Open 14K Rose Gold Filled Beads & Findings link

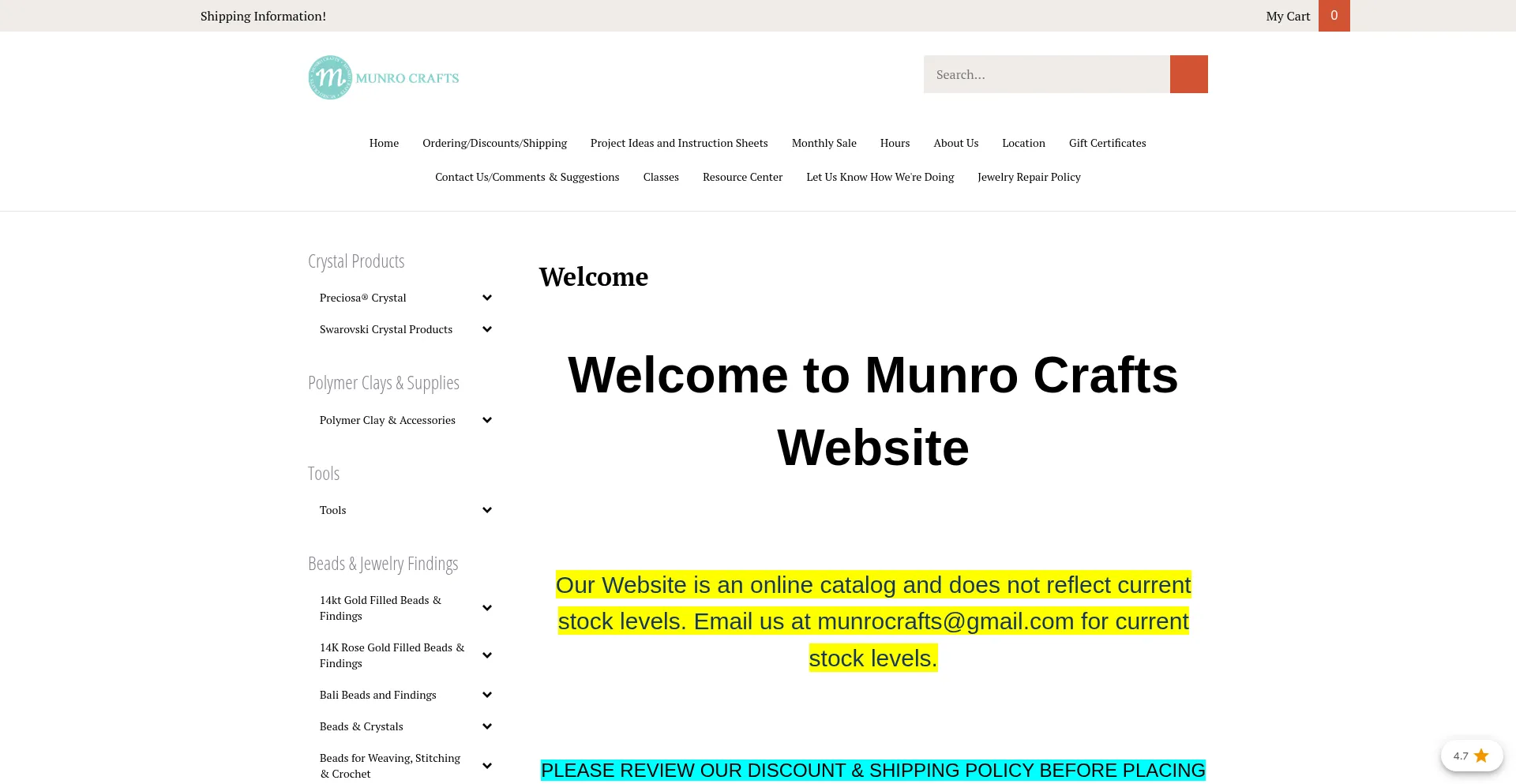pyautogui.click(x=392, y=655)
